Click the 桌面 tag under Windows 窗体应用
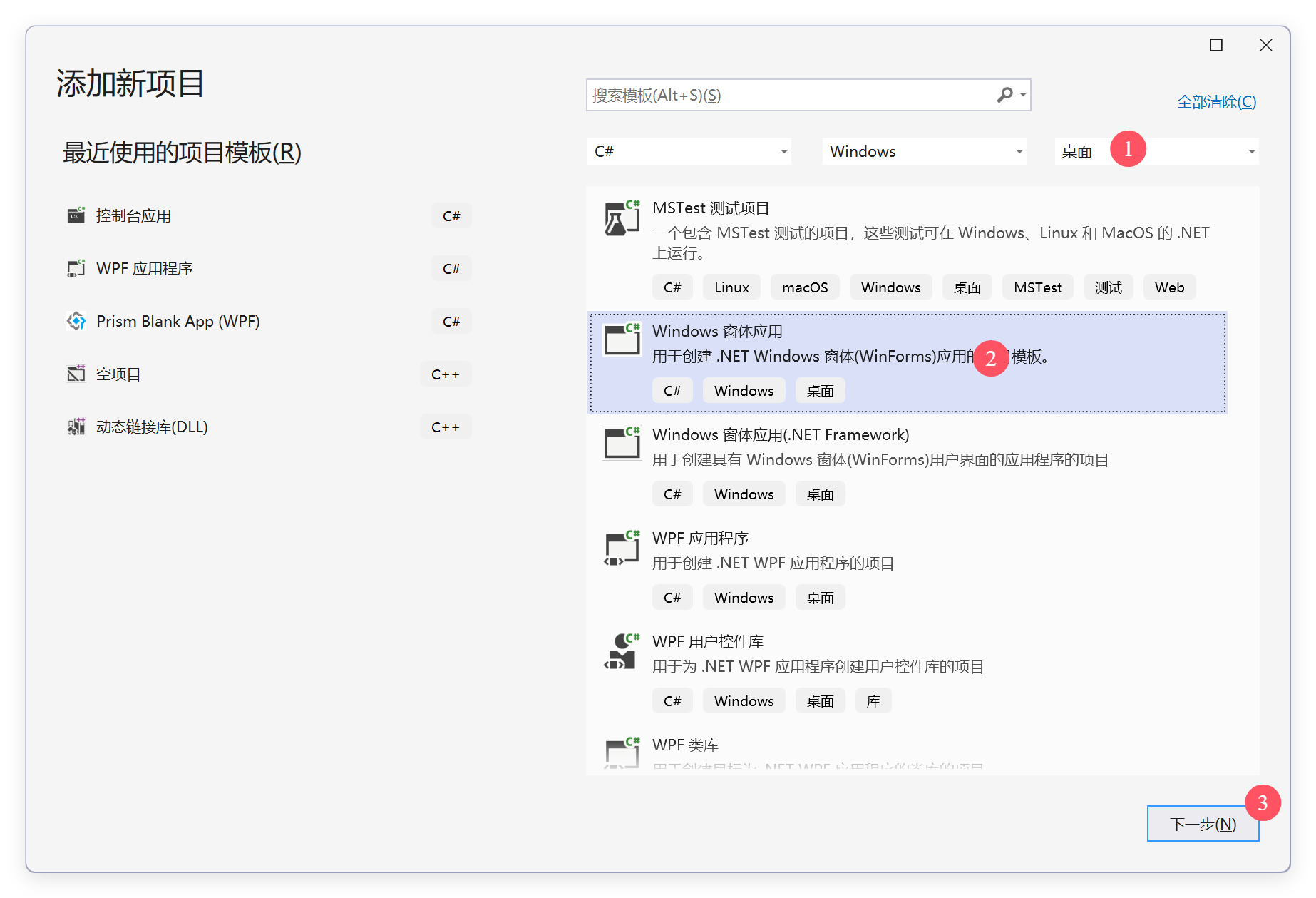1316x898 pixels. pos(821,391)
